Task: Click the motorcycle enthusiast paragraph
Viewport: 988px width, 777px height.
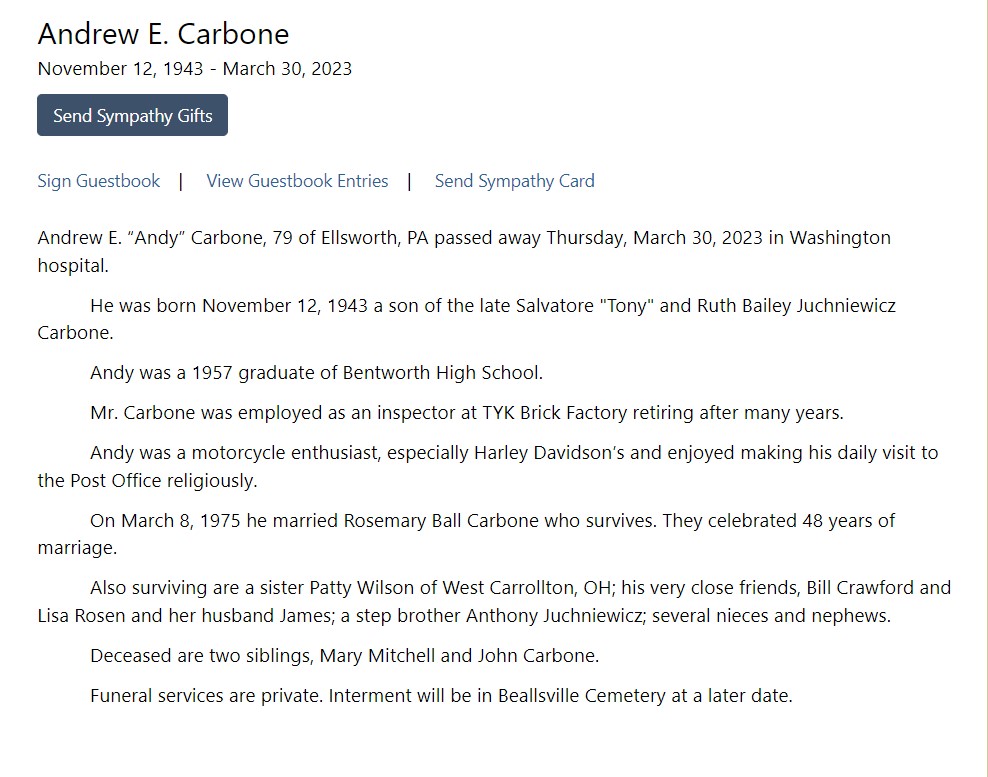Action: pyautogui.click(x=513, y=452)
